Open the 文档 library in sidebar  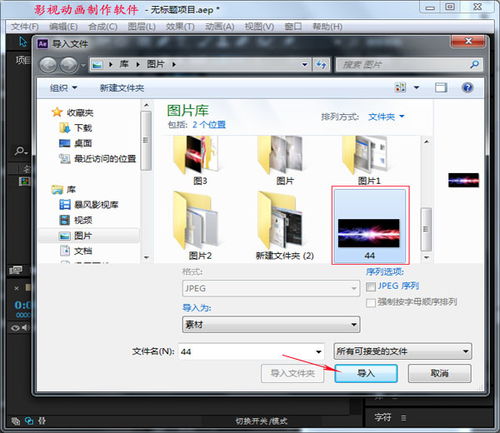(x=75, y=251)
